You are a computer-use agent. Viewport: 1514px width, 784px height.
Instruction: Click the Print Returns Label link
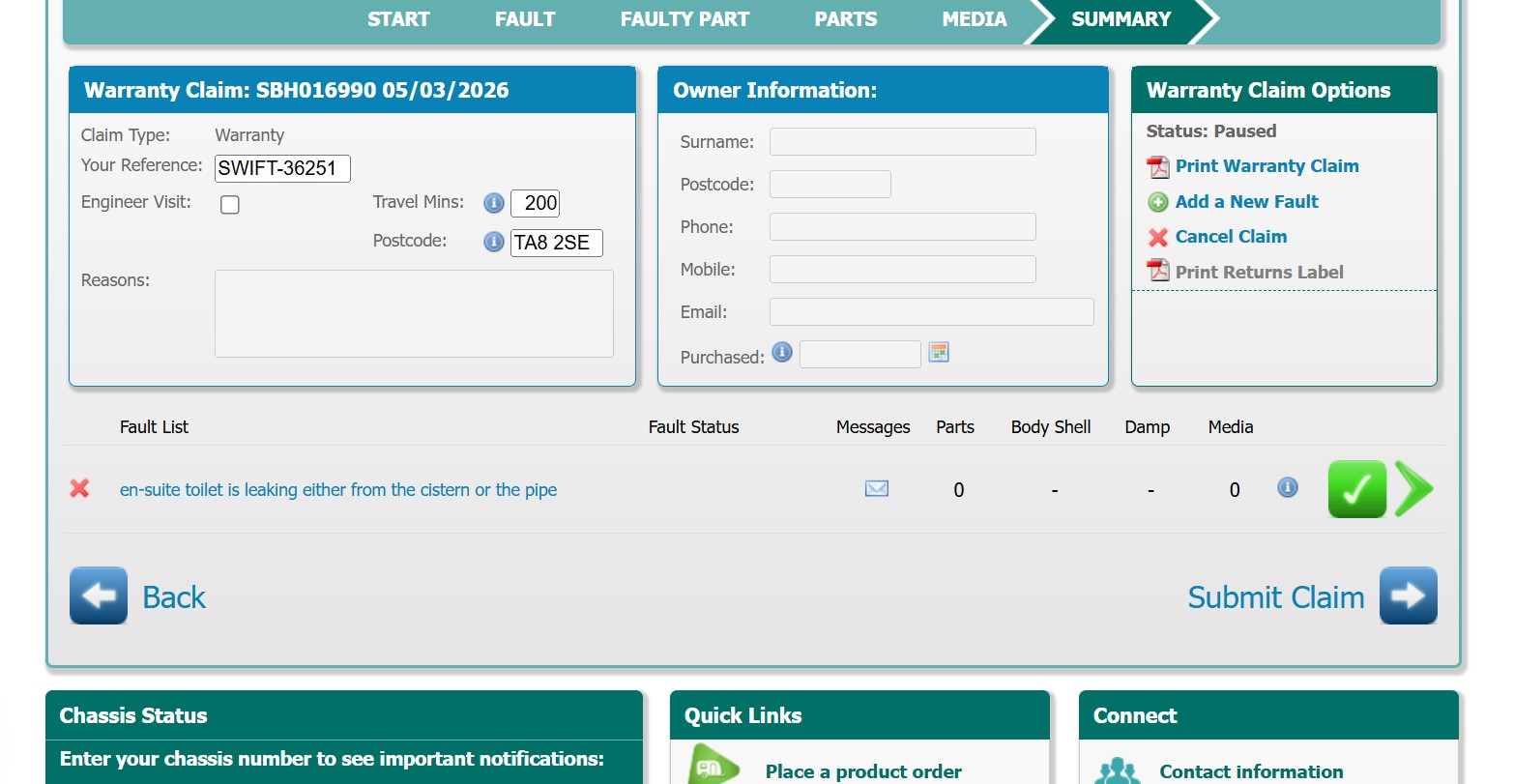(1260, 273)
